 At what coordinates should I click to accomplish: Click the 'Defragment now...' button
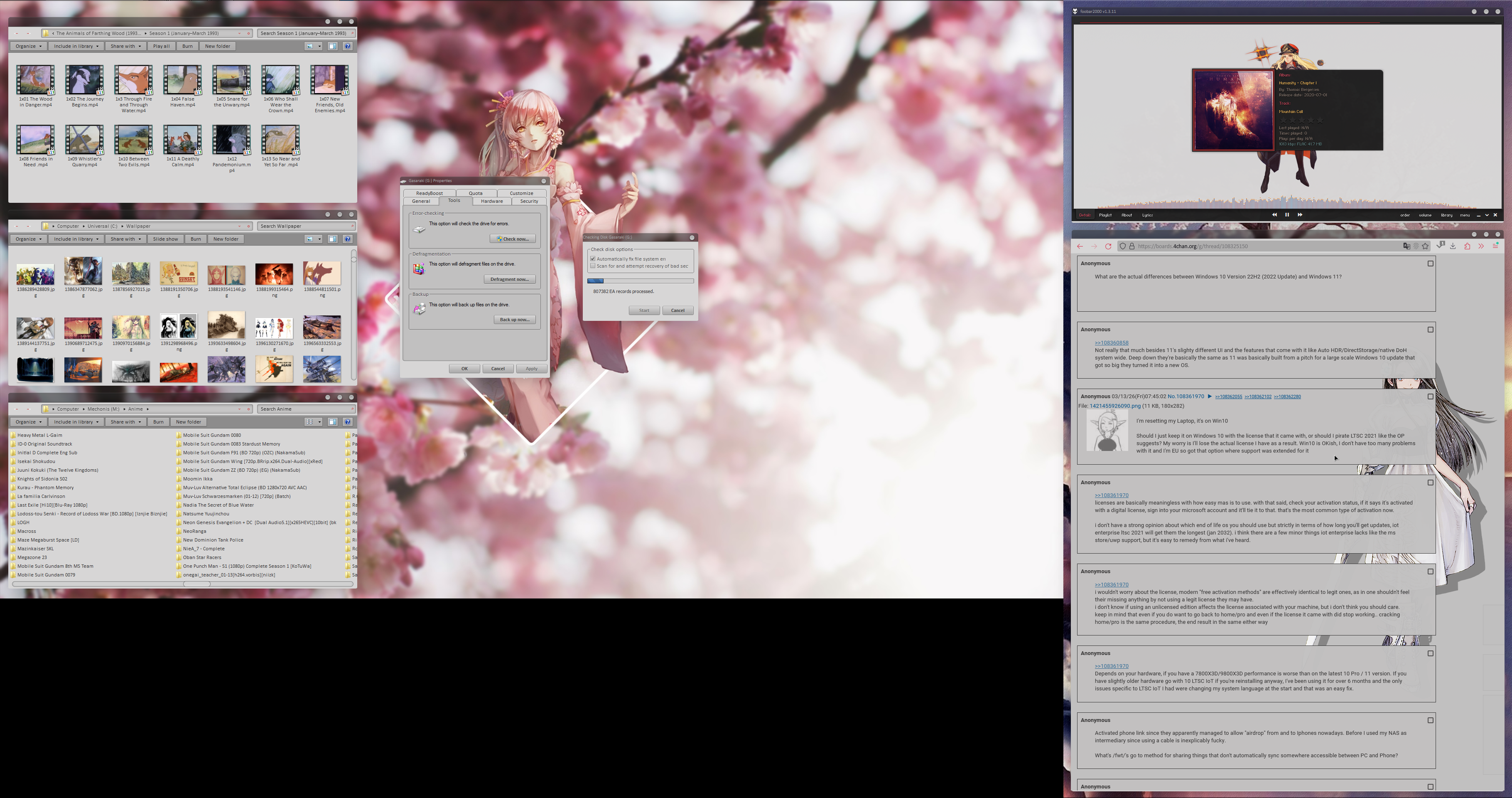510,279
